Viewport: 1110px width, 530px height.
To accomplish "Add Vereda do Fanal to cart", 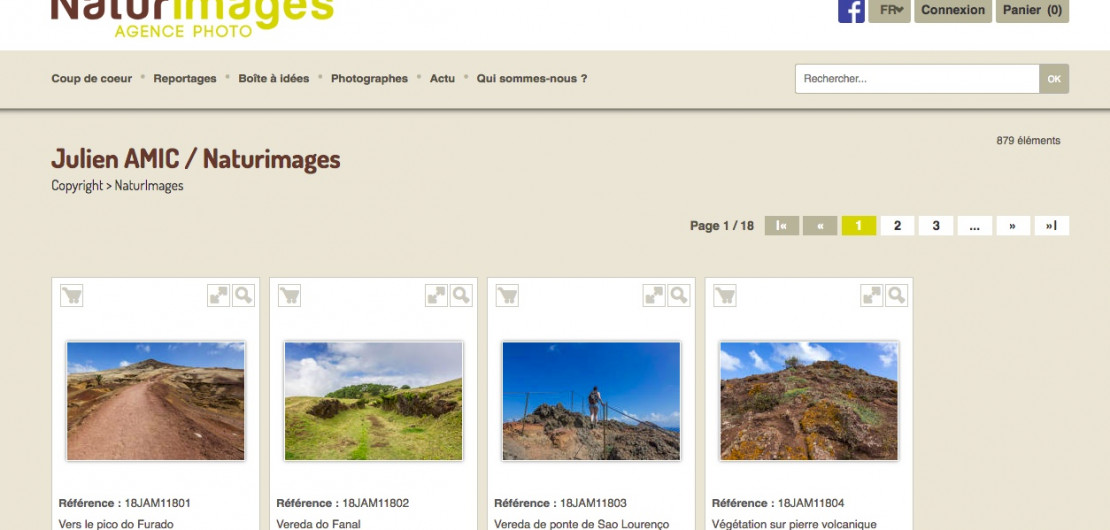I will 289,295.
